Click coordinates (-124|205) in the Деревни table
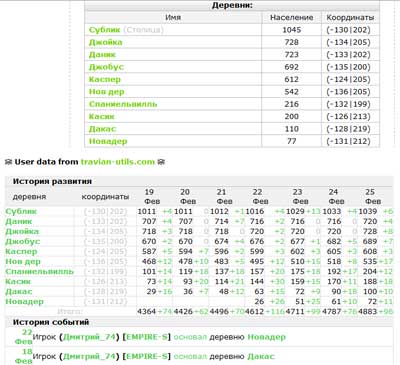The image size is (400, 365). pos(348,79)
